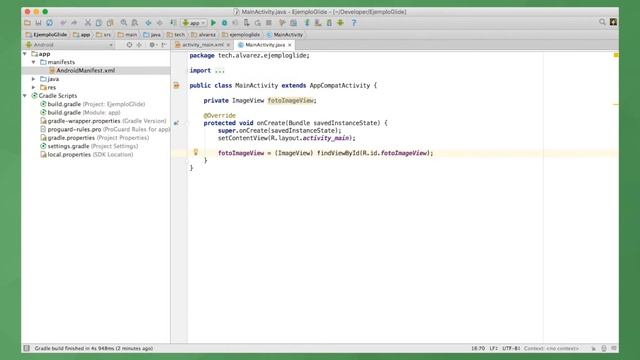Click the class gutter icon beside MainActivity
640x360 pixels.
(176, 85)
